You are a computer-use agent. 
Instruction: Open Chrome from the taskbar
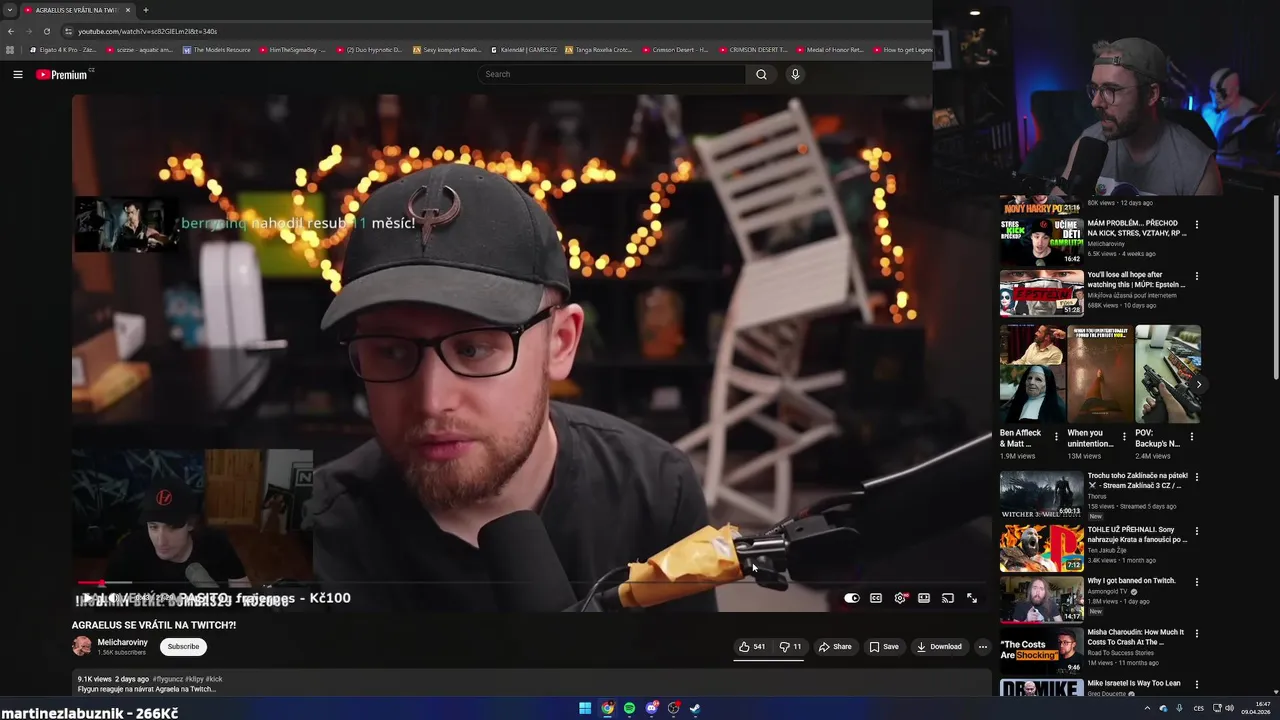(607, 708)
